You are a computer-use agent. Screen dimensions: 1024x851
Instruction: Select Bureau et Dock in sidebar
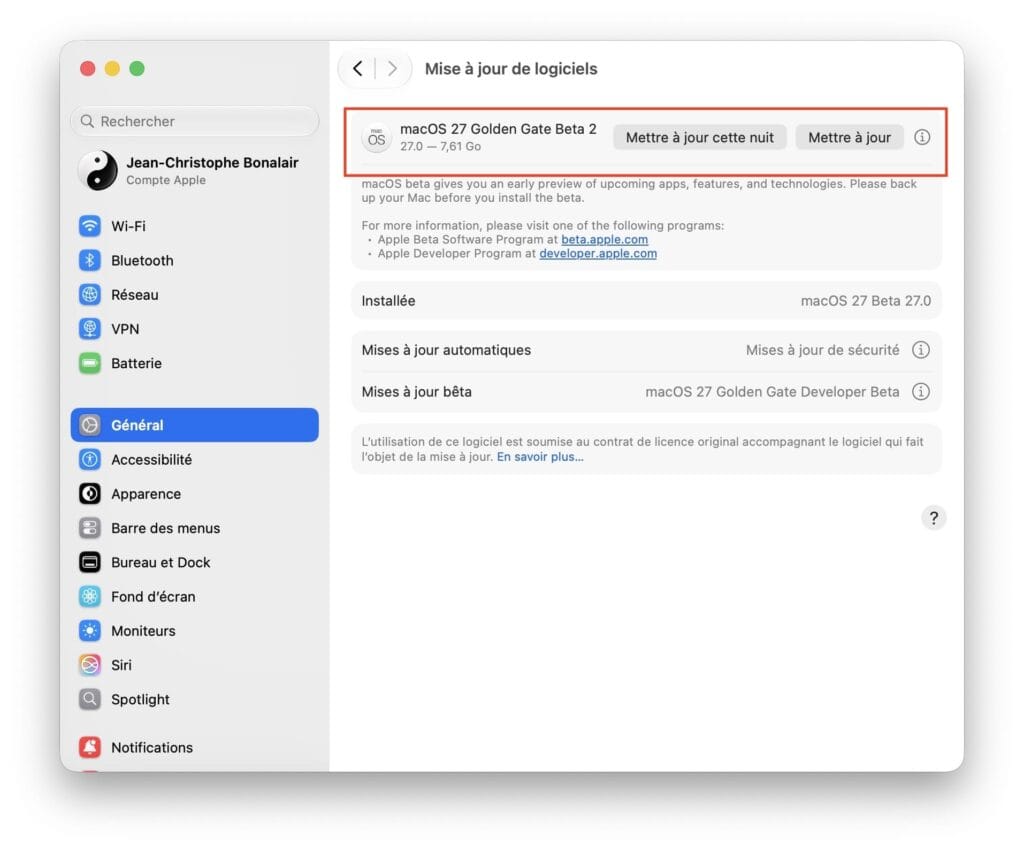(195, 562)
